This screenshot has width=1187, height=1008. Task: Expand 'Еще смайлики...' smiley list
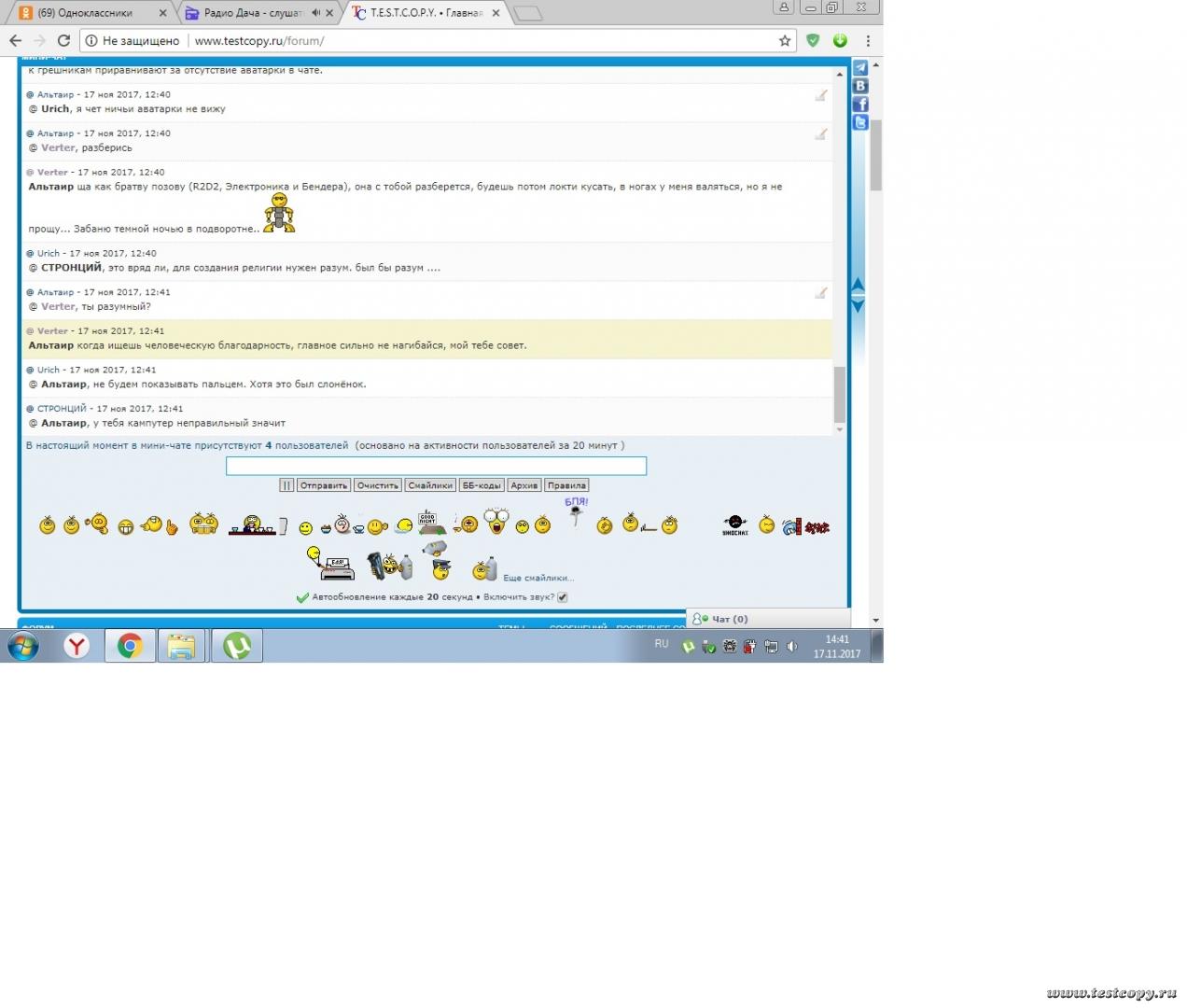point(538,578)
